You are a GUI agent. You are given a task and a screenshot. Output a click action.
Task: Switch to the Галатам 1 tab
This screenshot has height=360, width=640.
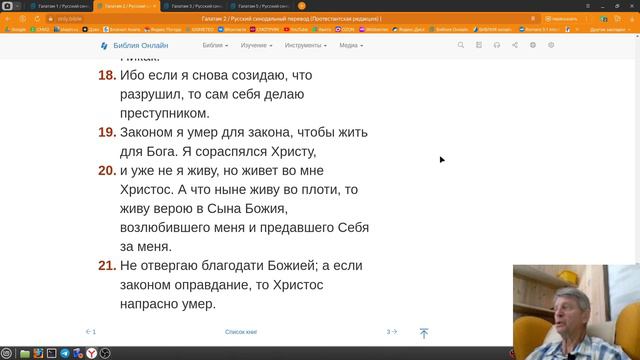pyautogui.click(x=60, y=6)
